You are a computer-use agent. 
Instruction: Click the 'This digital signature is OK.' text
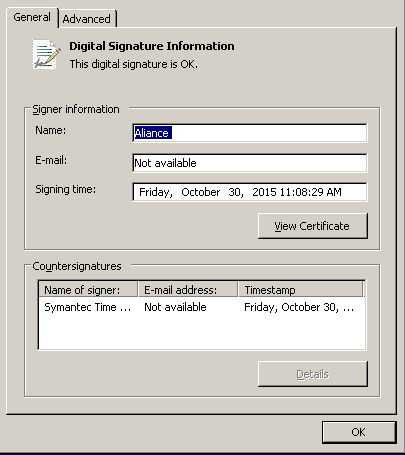tap(134, 64)
